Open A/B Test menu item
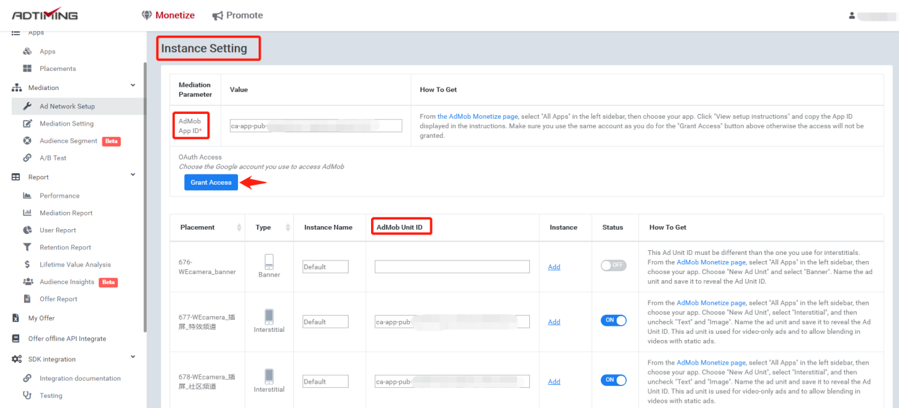899x408 pixels. pyautogui.click(x=53, y=158)
